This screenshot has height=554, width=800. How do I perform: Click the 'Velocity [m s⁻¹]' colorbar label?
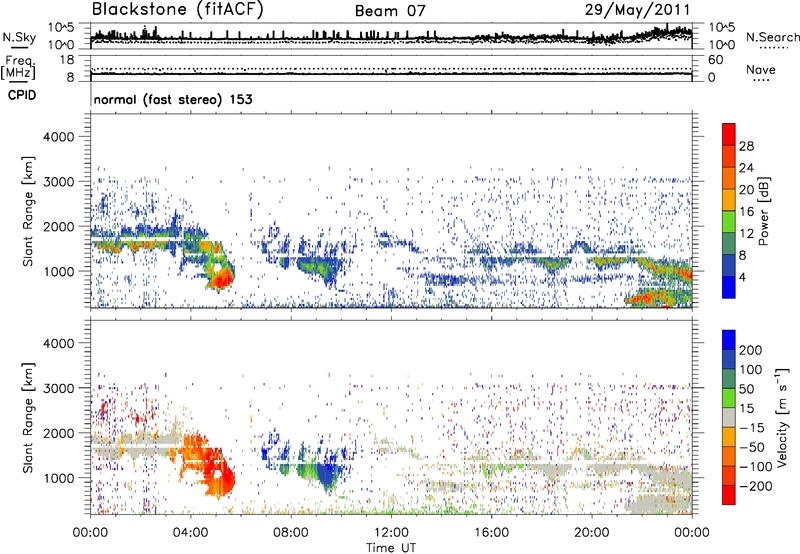click(782, 417)
